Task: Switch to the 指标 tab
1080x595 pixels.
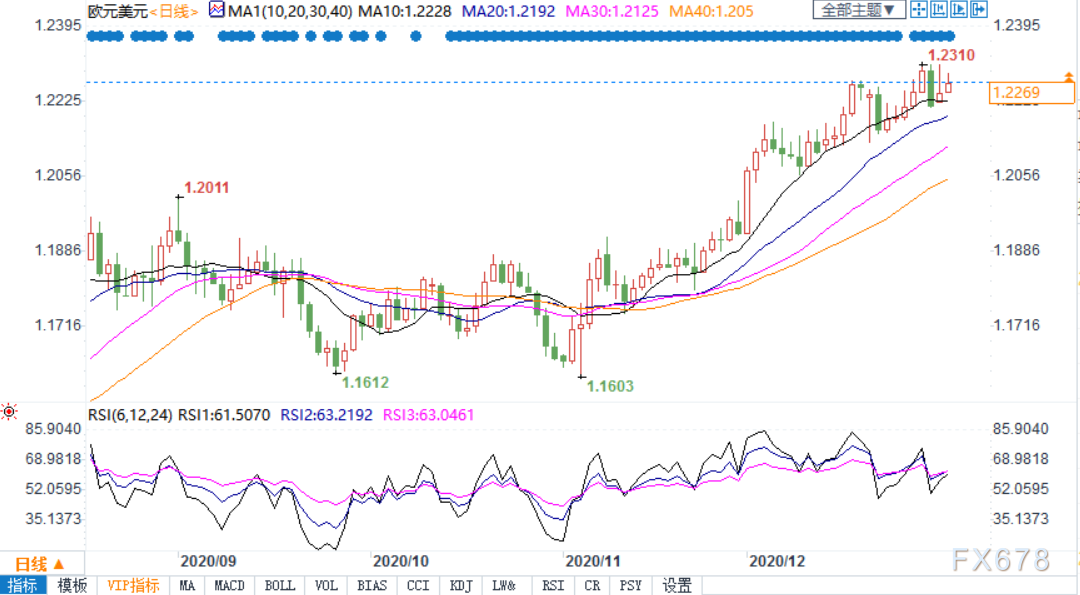Action: point(23,585)
